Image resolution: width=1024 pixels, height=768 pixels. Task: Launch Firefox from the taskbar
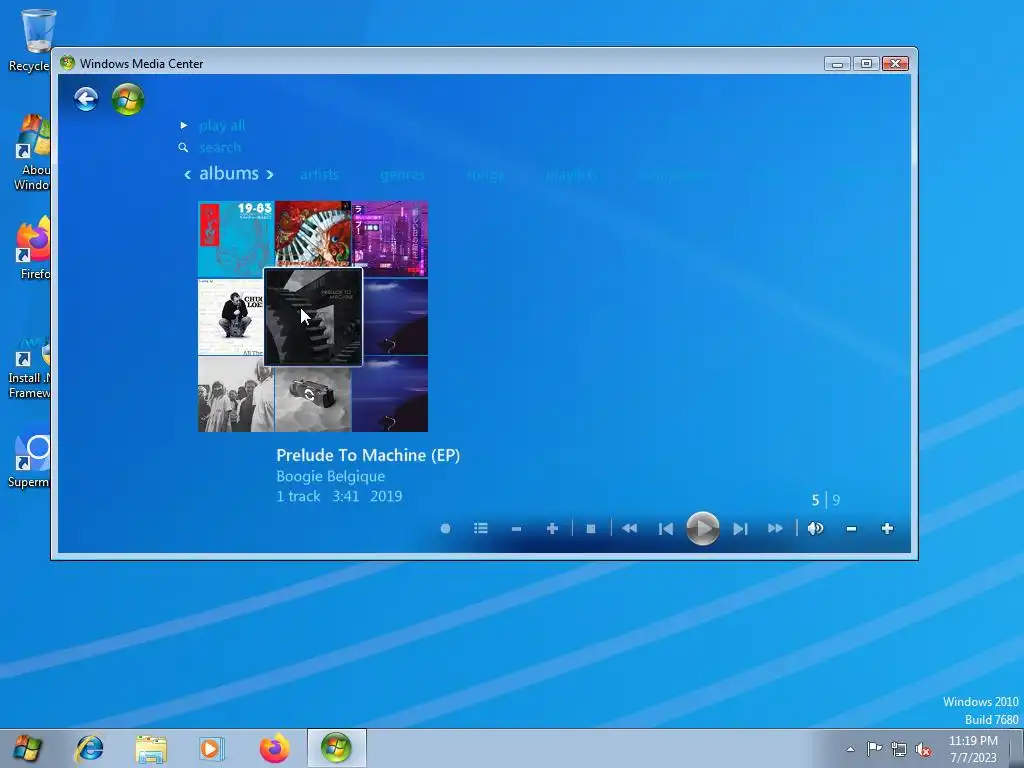pos(274,748)
